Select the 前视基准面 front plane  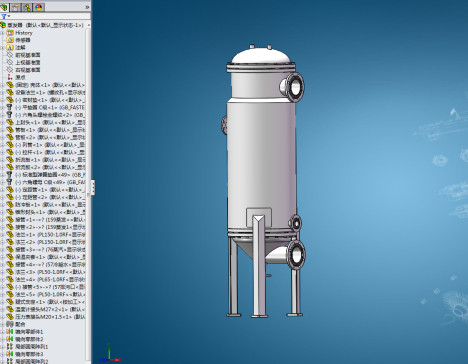point(28,55)
